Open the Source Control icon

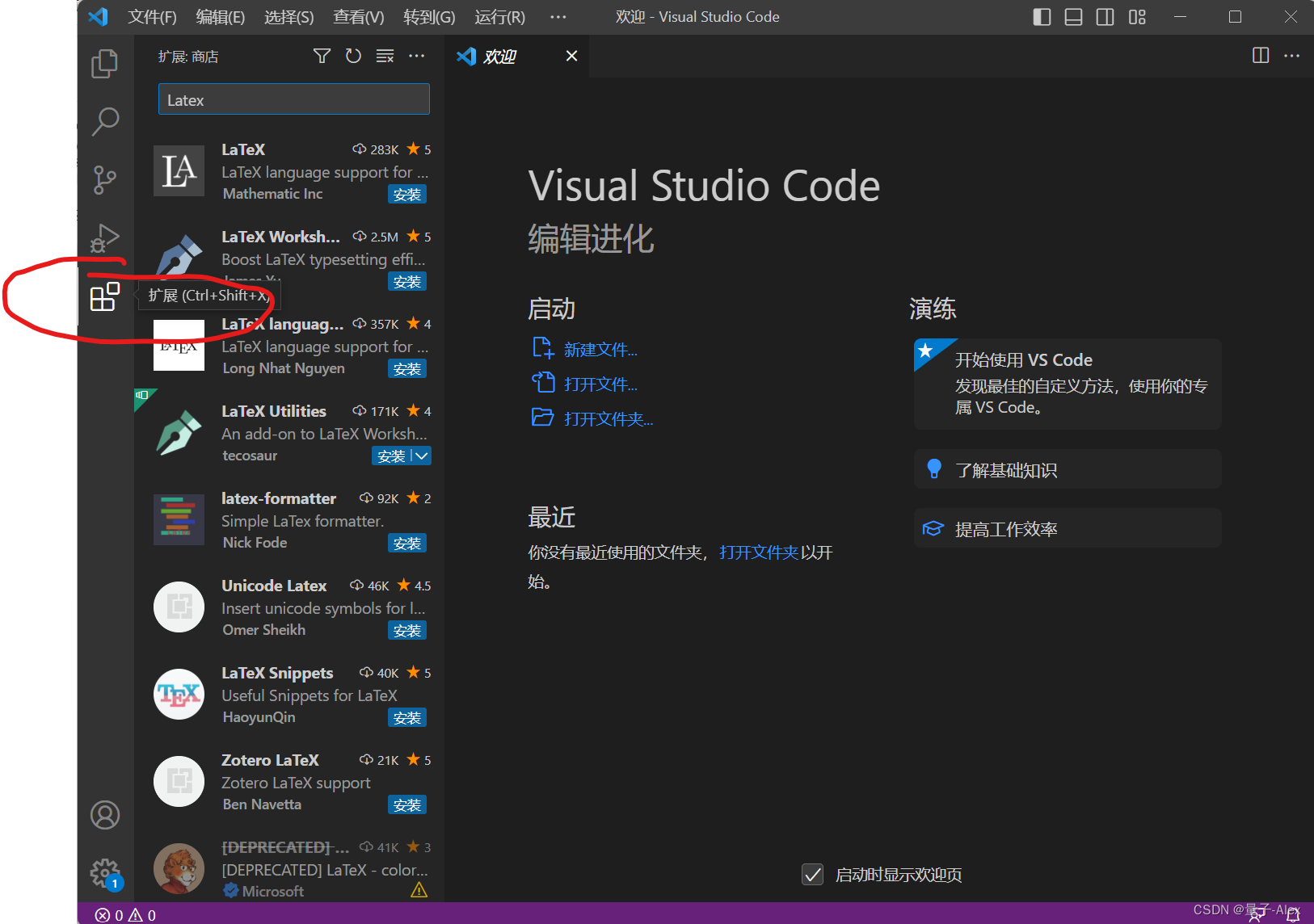pos(105,180)
